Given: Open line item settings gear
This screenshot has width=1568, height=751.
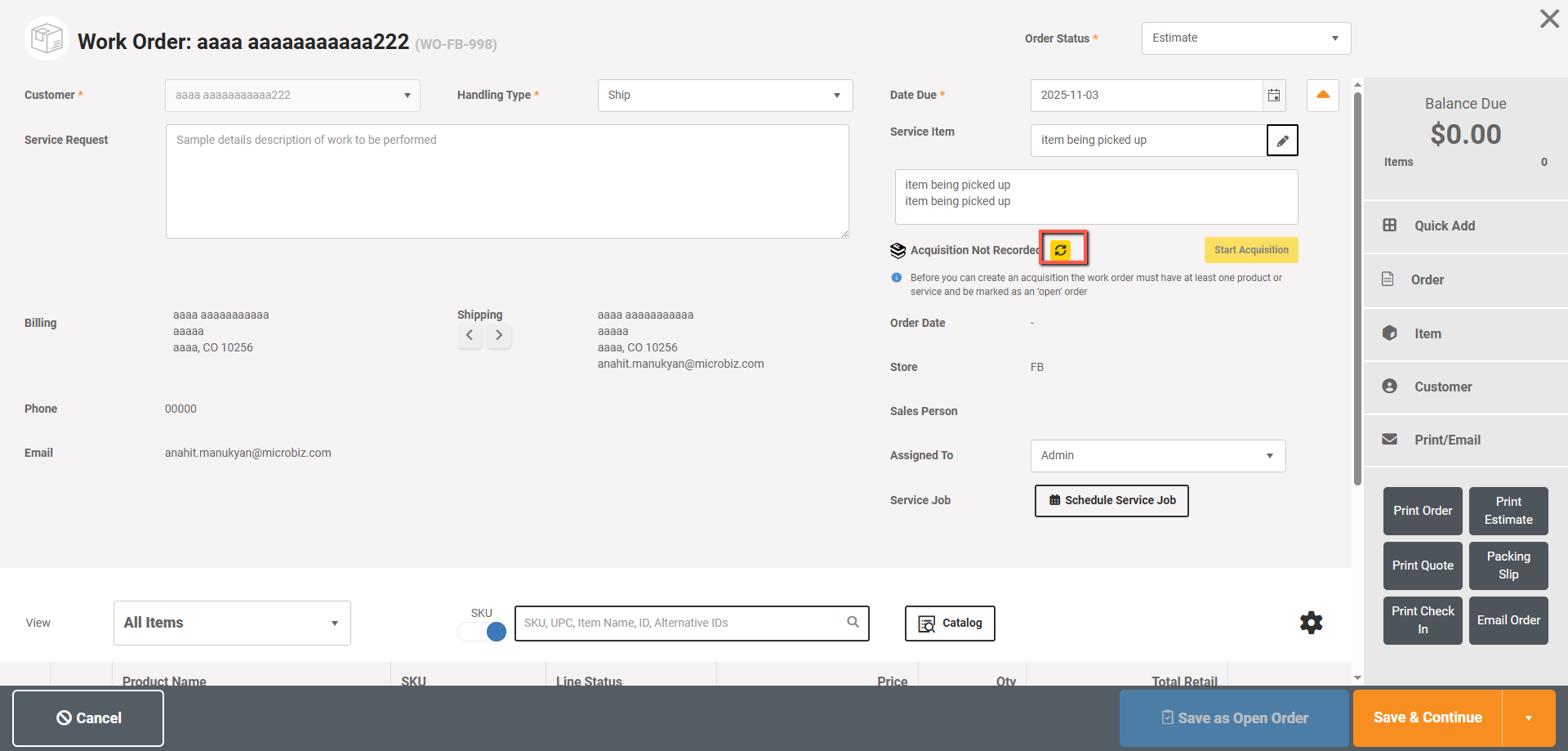Looking at the screenshot, I should [x=1312, y=623].
